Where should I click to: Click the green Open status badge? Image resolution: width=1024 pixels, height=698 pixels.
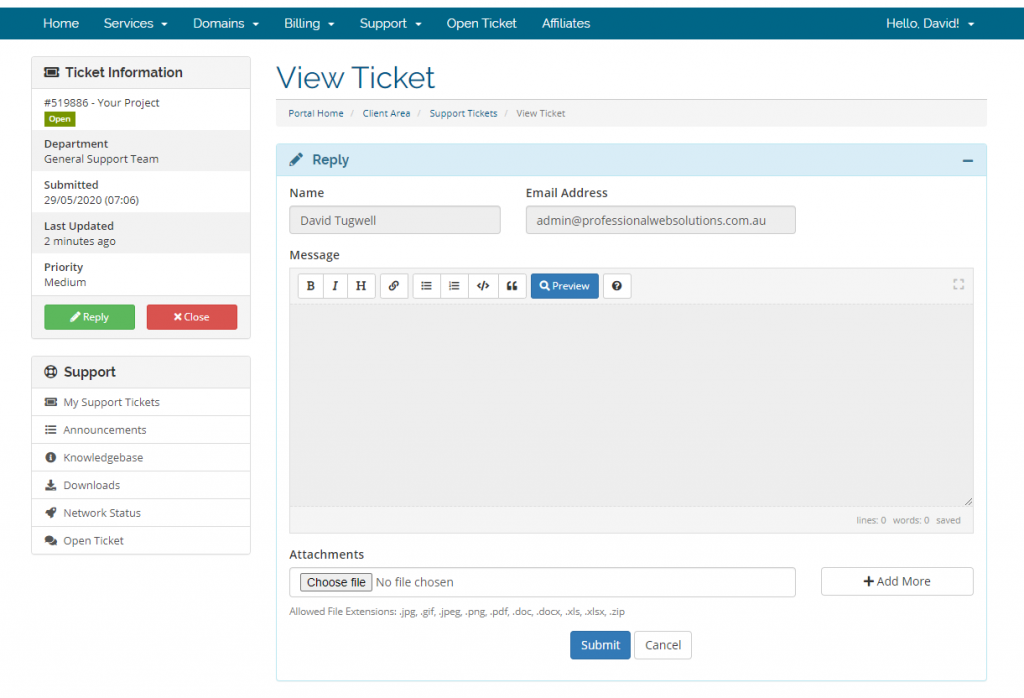point(59,119)
